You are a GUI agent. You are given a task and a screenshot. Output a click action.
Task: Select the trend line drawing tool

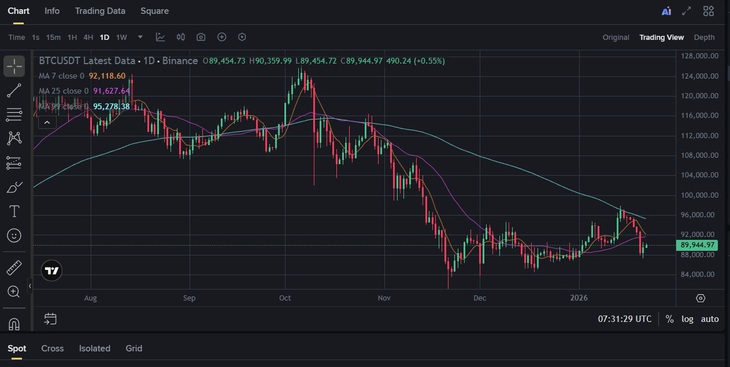pyautogui.click(x=14, y=90)
